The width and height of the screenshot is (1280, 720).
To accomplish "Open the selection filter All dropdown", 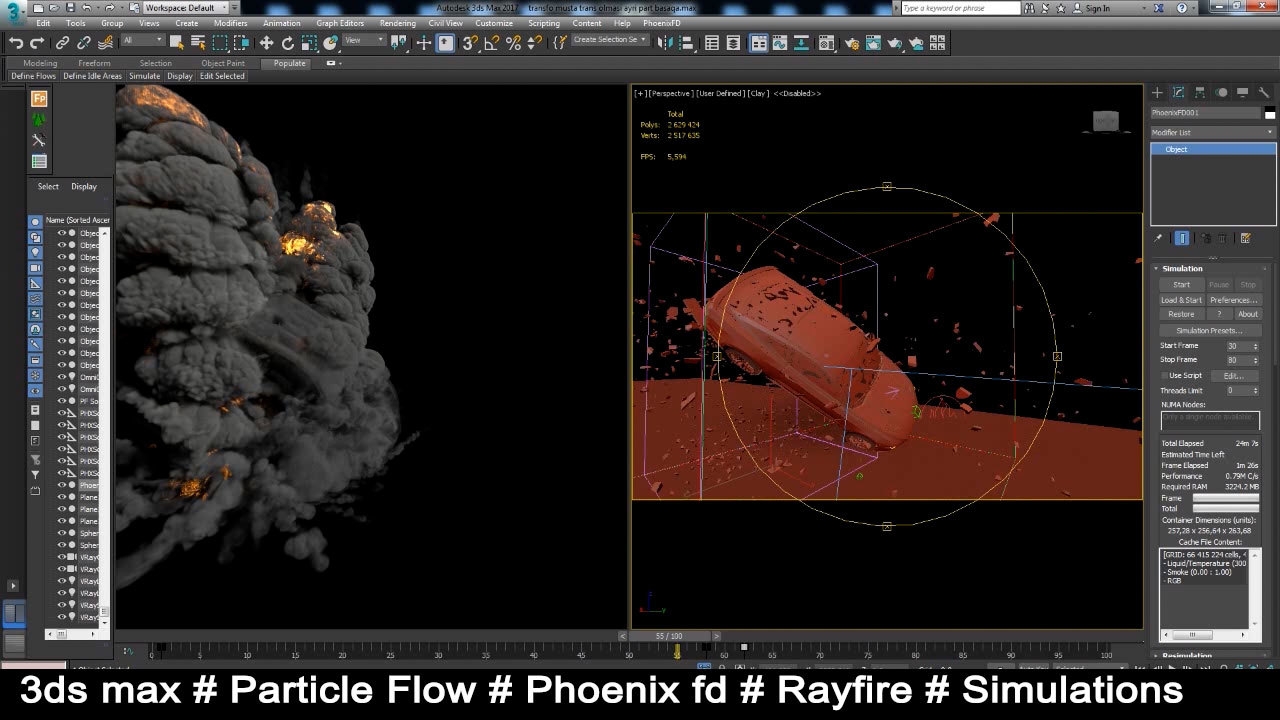I will (x=142, y=41).
